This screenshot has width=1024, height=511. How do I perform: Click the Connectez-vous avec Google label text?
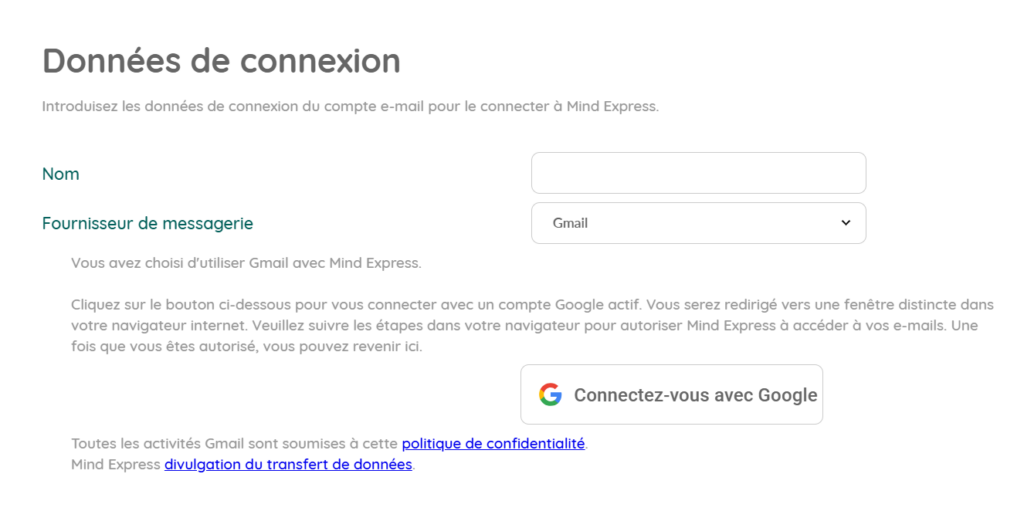pos(695,395)
